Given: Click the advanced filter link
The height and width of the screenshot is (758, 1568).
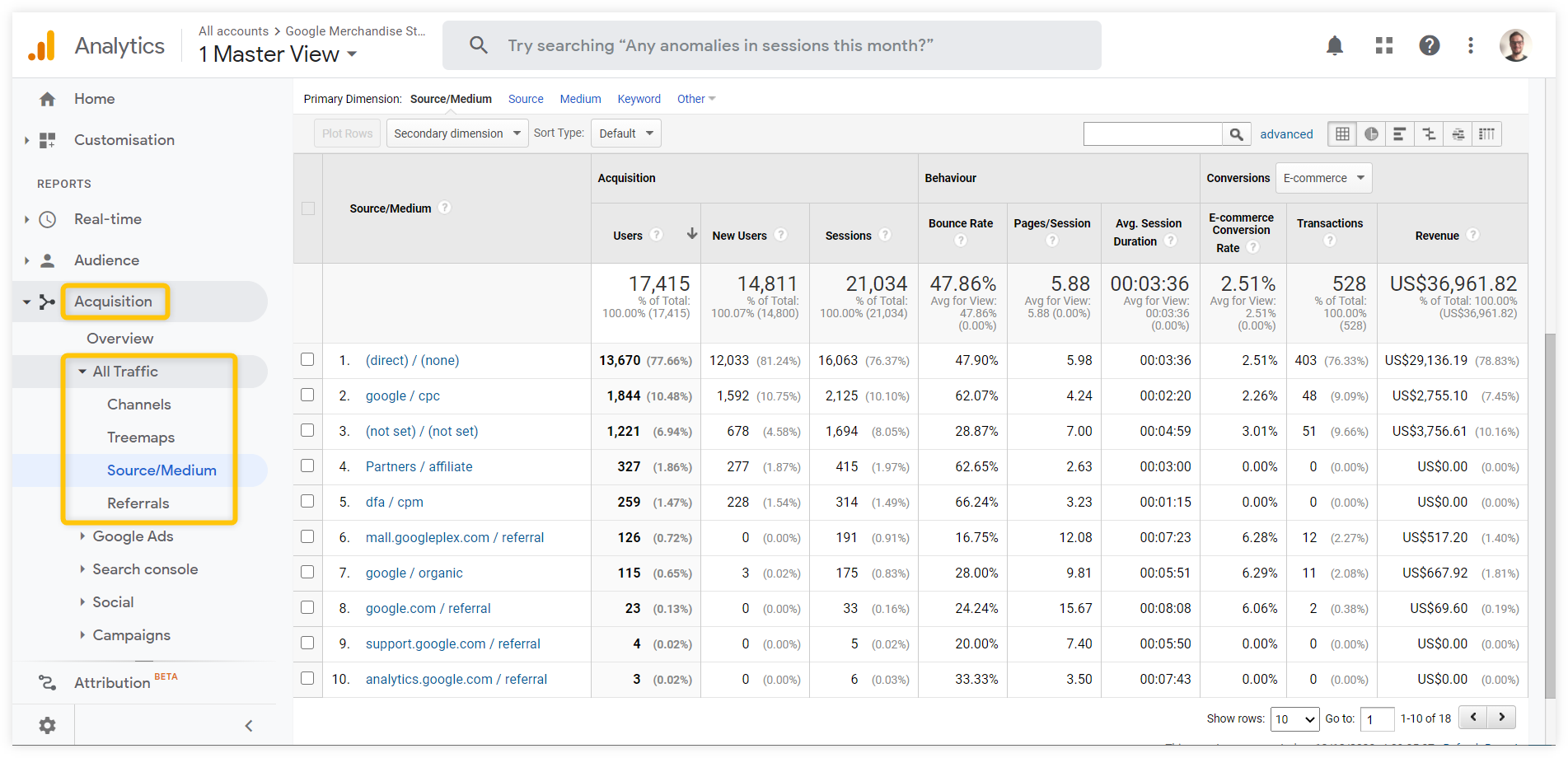Looking at the screenshot, I should tap(1286, 134).
